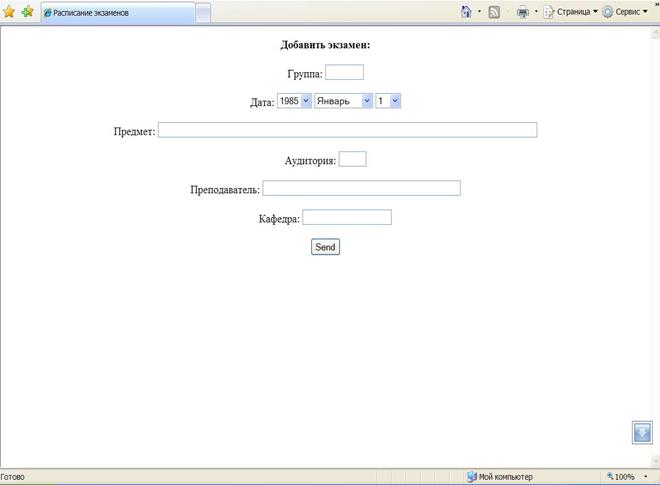Click into the Предмет text field
Screen dimensions: 660x485
click(347, 130)
